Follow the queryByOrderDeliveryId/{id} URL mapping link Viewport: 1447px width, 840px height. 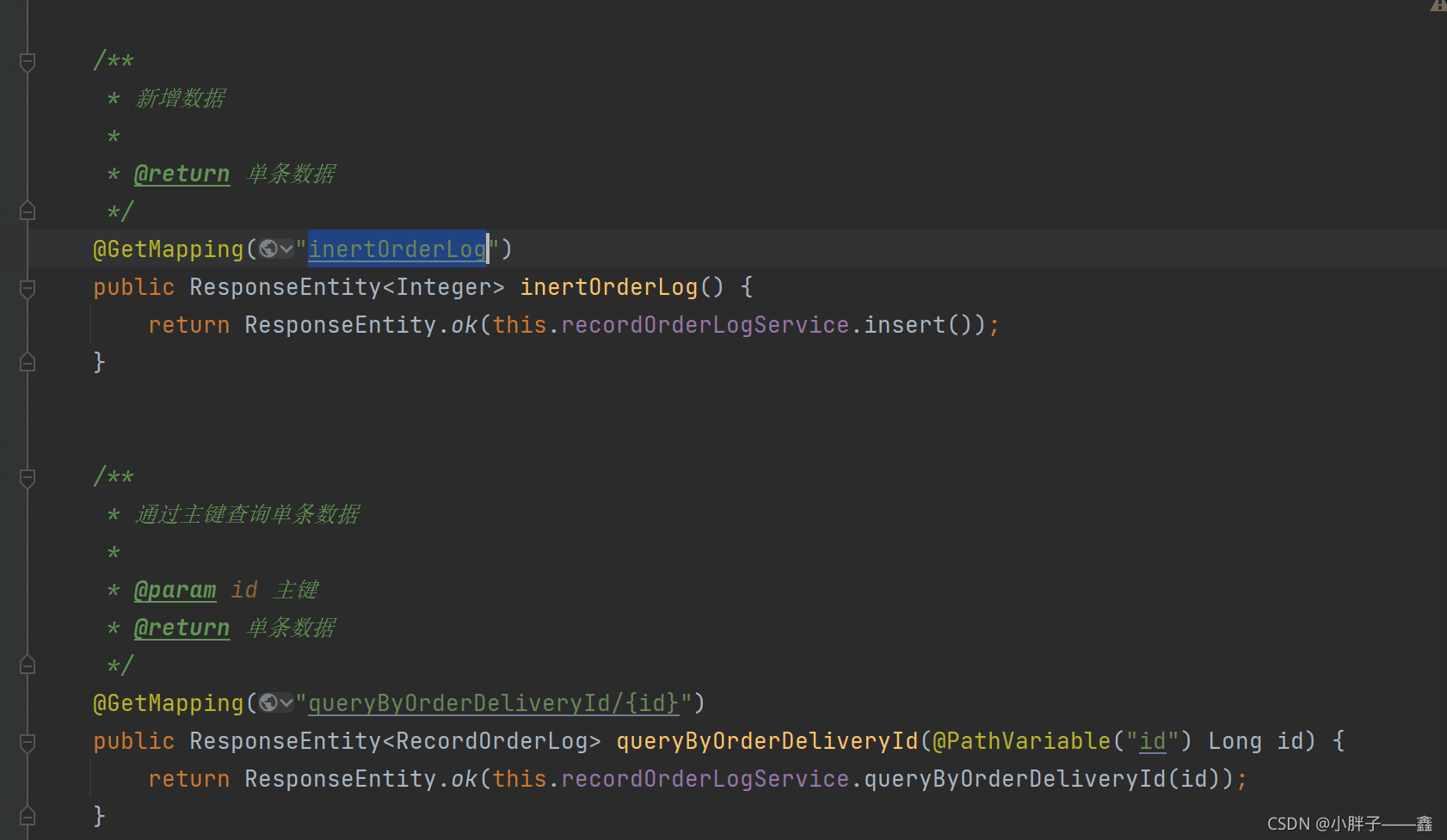click(x=494, y=702)
